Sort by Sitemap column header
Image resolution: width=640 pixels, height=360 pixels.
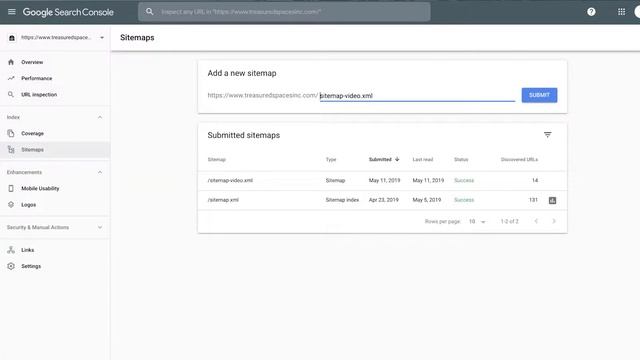[217, 160]
